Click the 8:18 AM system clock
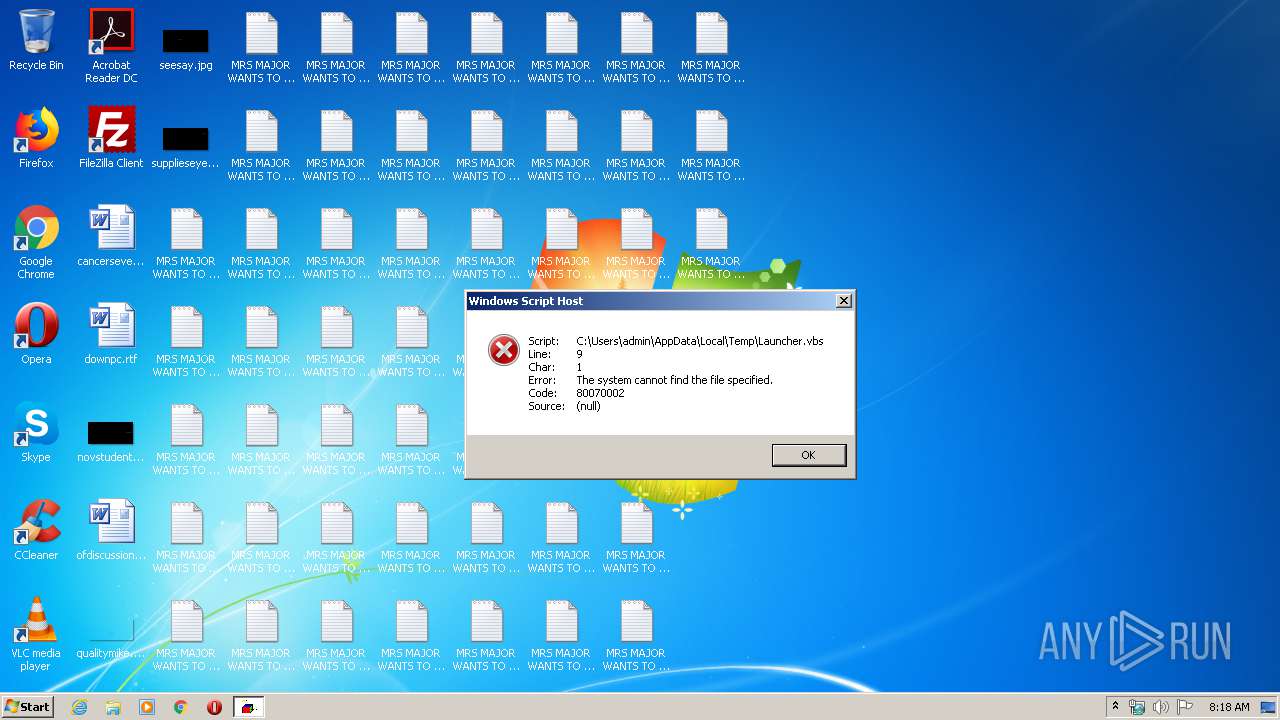This screenshot has height=720, width=1280. click(1229, 707)
